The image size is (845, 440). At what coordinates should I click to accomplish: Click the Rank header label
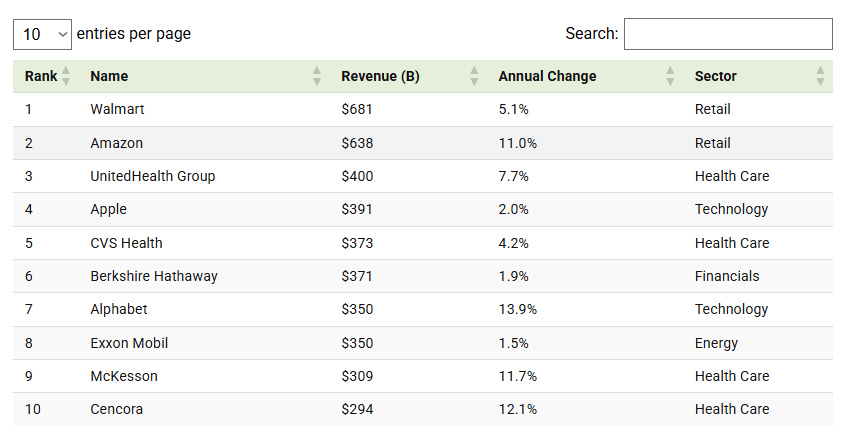click(41, 76)
